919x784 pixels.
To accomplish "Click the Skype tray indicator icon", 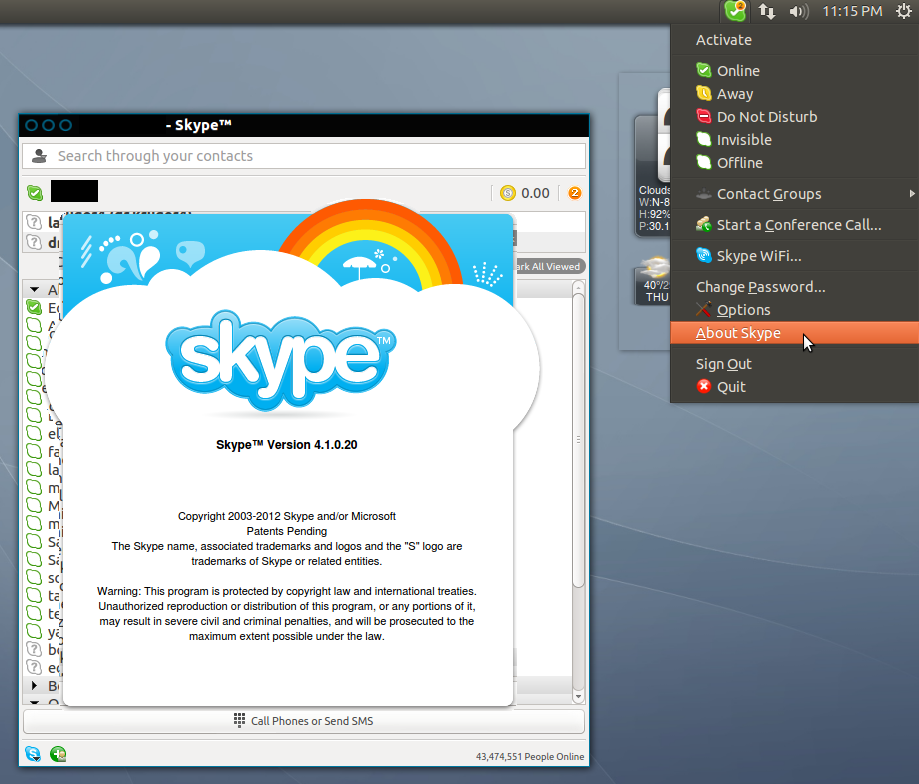I will 735,11.
